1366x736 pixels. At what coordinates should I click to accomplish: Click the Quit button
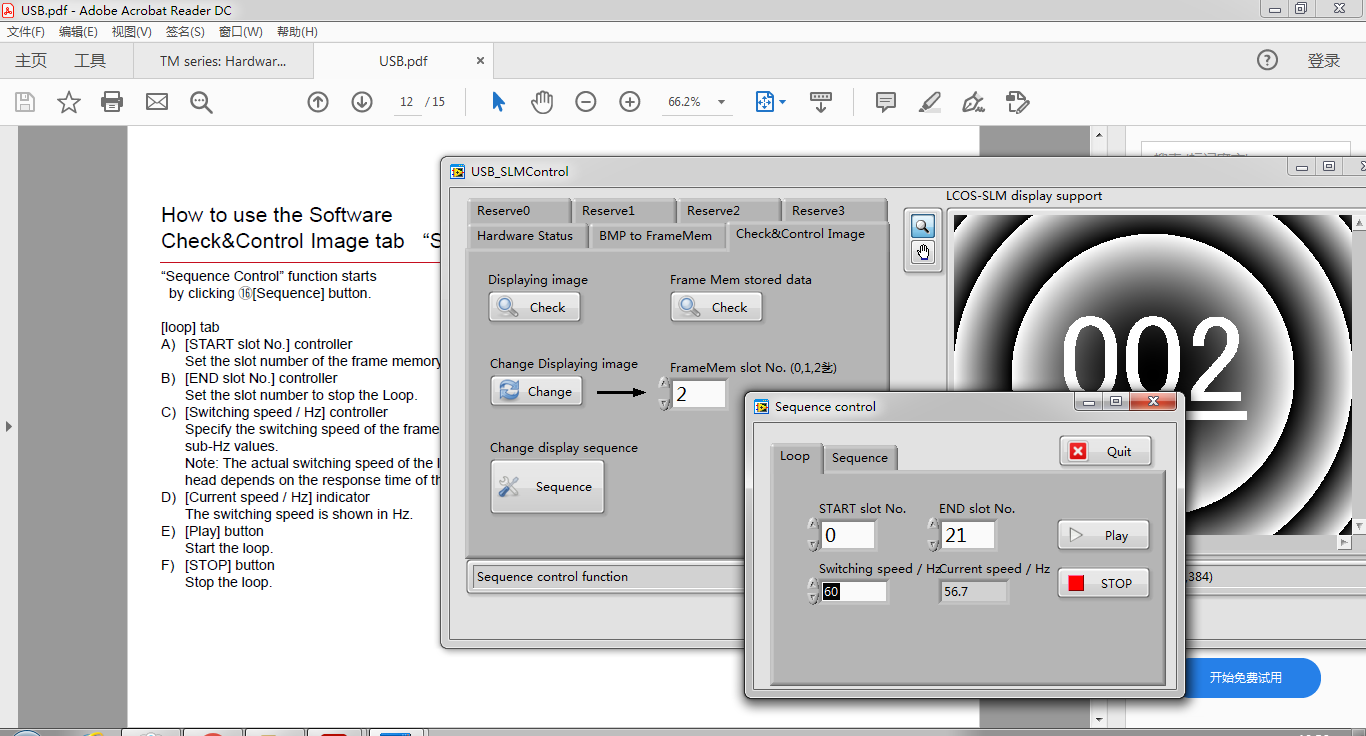tap(1105, 451)
